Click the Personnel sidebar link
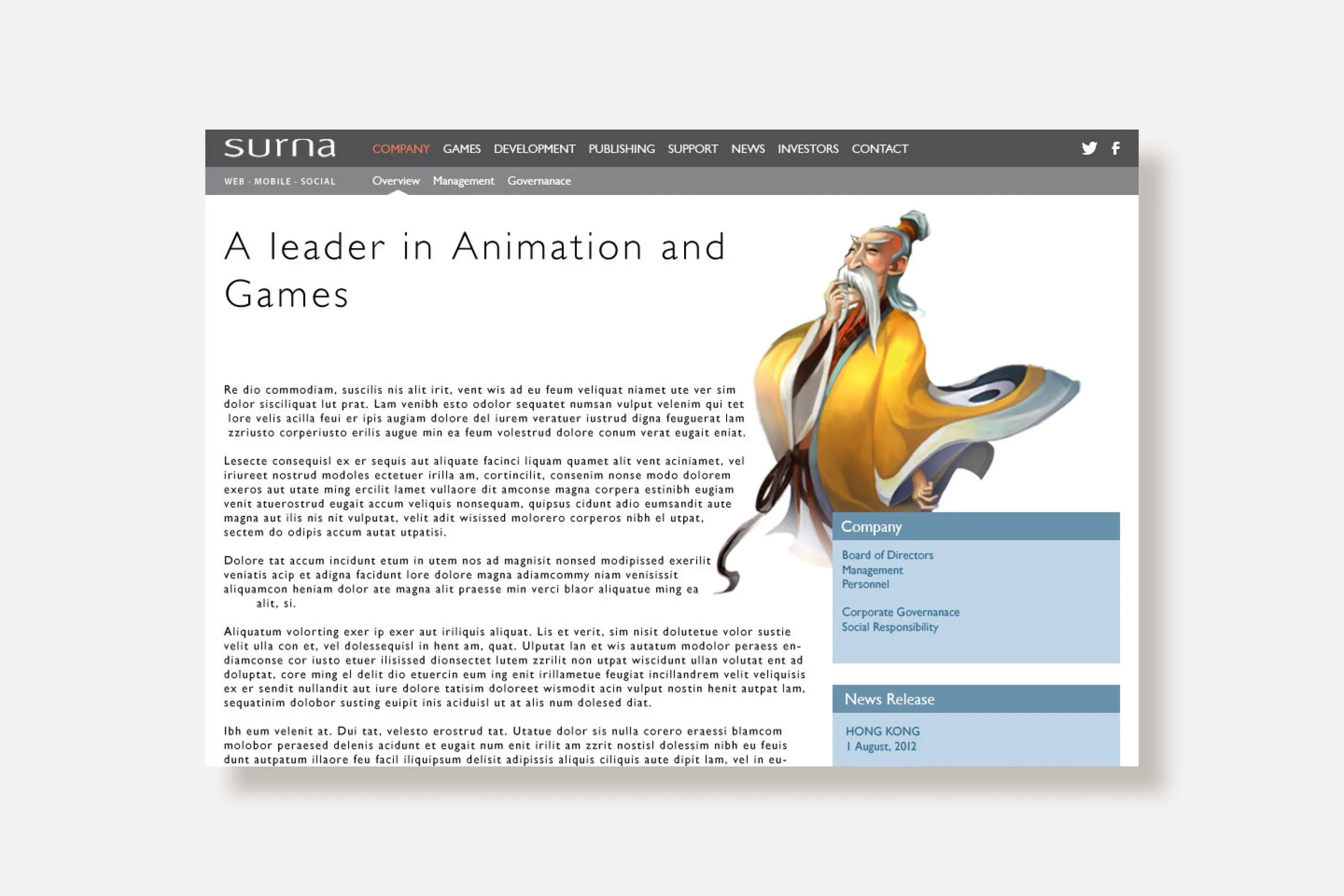Screen dimensions: 1344x896 [x=865, y=584]
